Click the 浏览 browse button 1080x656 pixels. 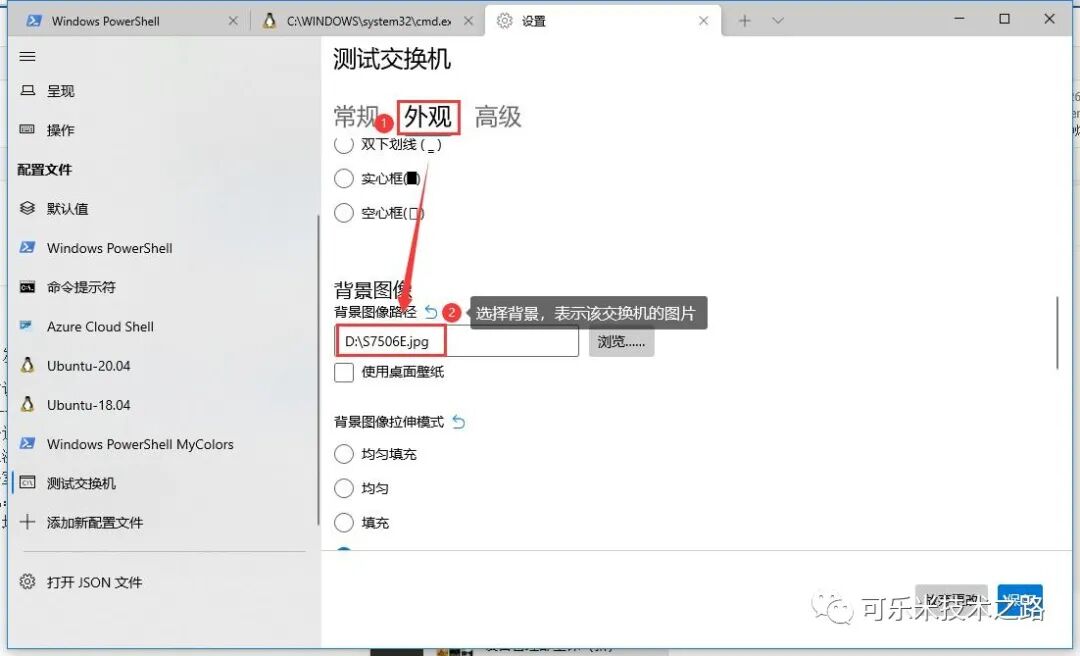click(621, 341)
